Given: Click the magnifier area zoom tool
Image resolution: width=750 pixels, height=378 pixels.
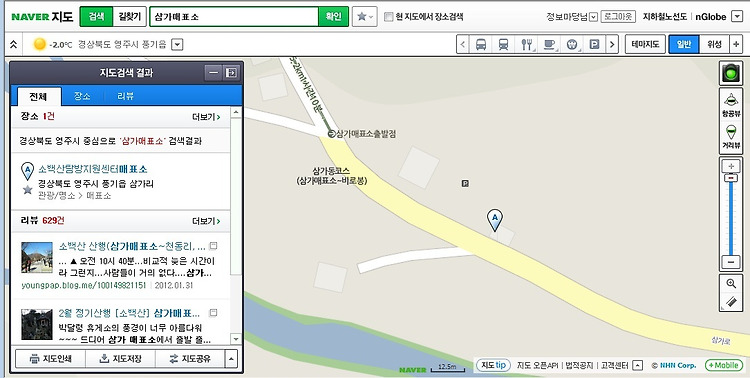Looking at the screenshot, I should point(731,284).
